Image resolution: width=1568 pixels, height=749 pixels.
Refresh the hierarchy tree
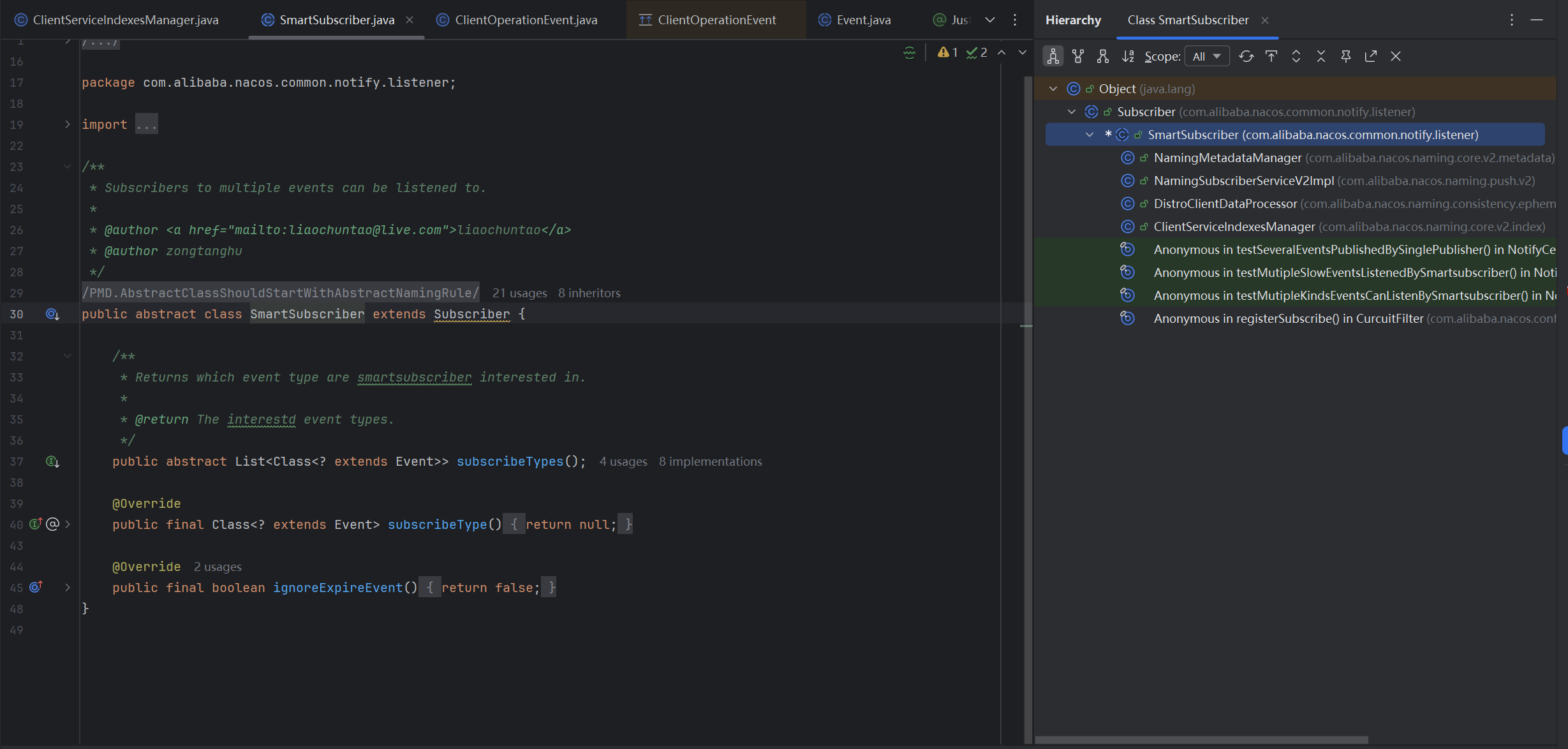click(1246, 56)
